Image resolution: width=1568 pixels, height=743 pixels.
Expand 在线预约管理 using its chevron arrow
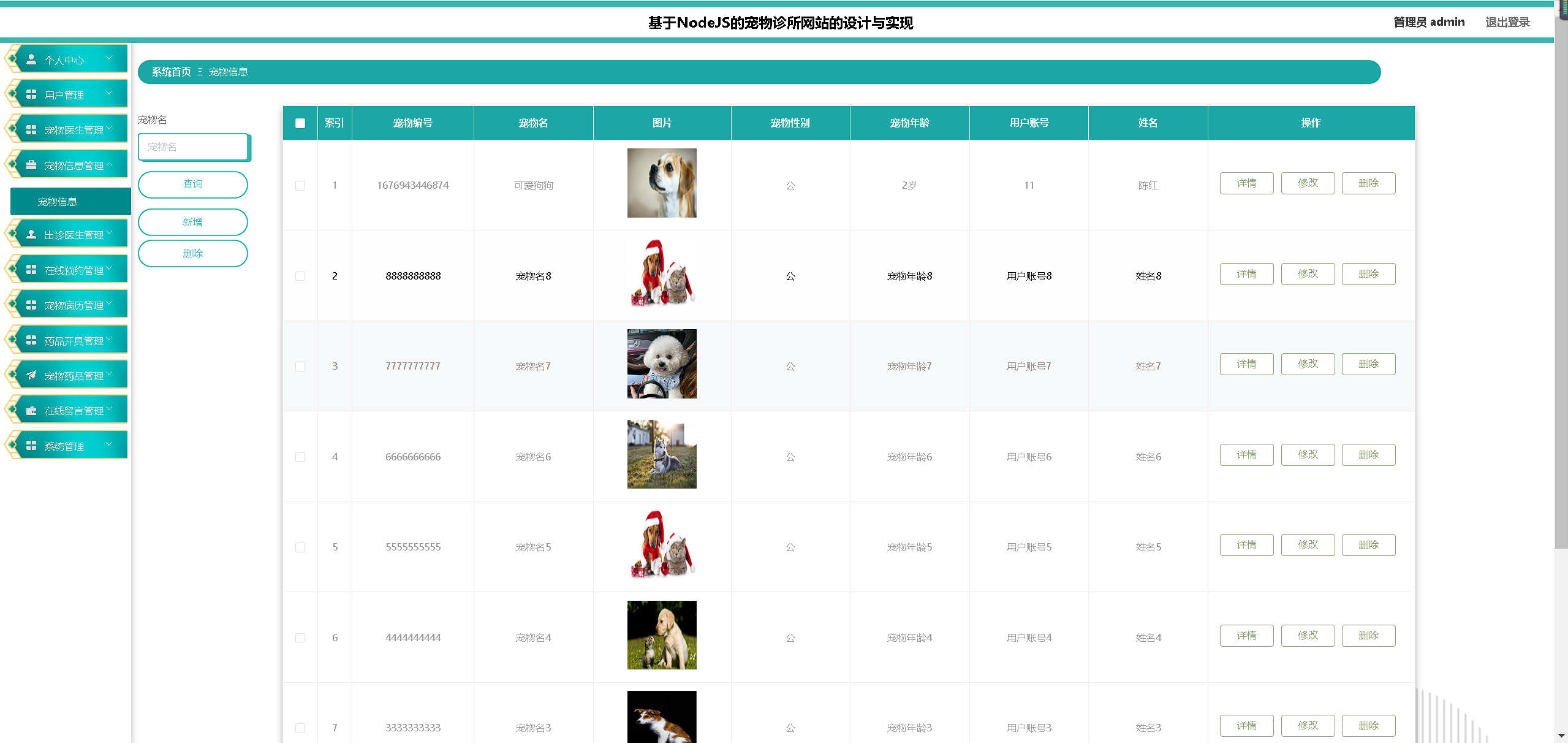110,269
